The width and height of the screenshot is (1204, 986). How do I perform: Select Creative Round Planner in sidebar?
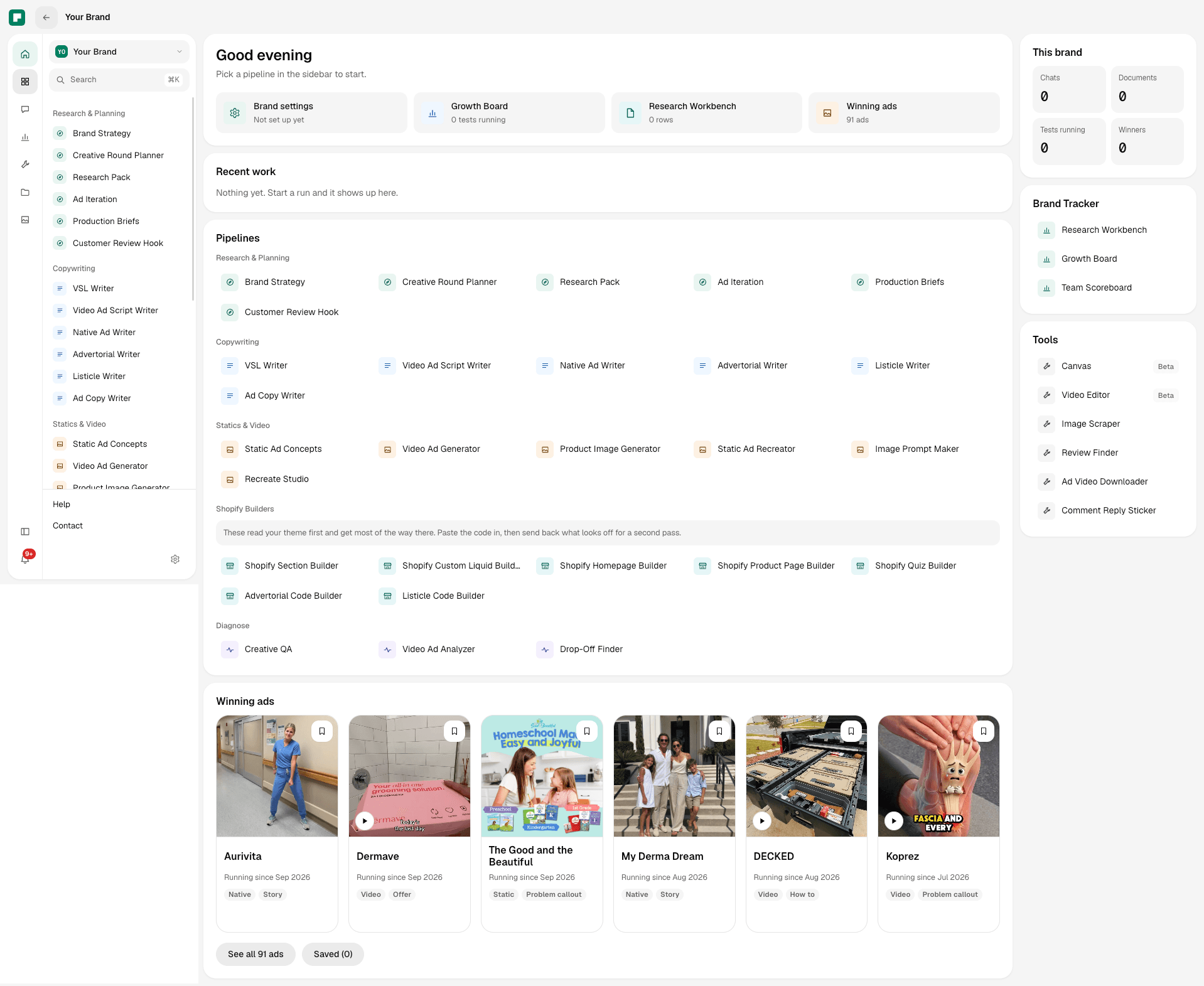[119, 156]
